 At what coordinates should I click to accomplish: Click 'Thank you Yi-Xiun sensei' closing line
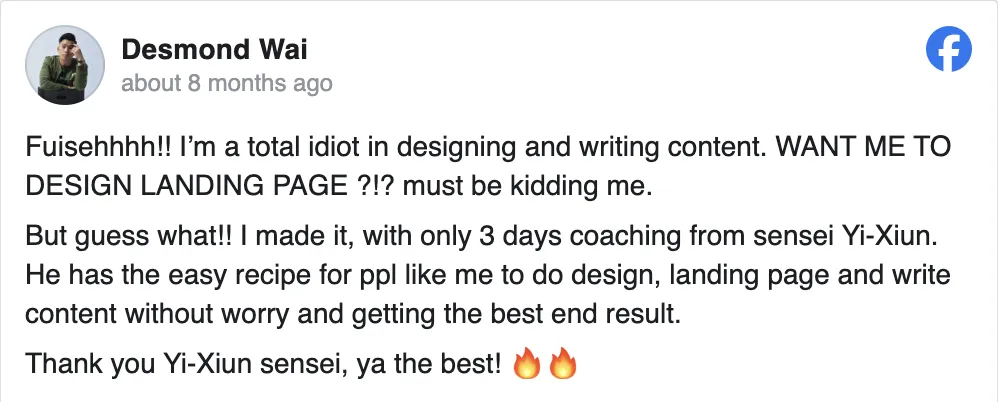tap(170, 365)
